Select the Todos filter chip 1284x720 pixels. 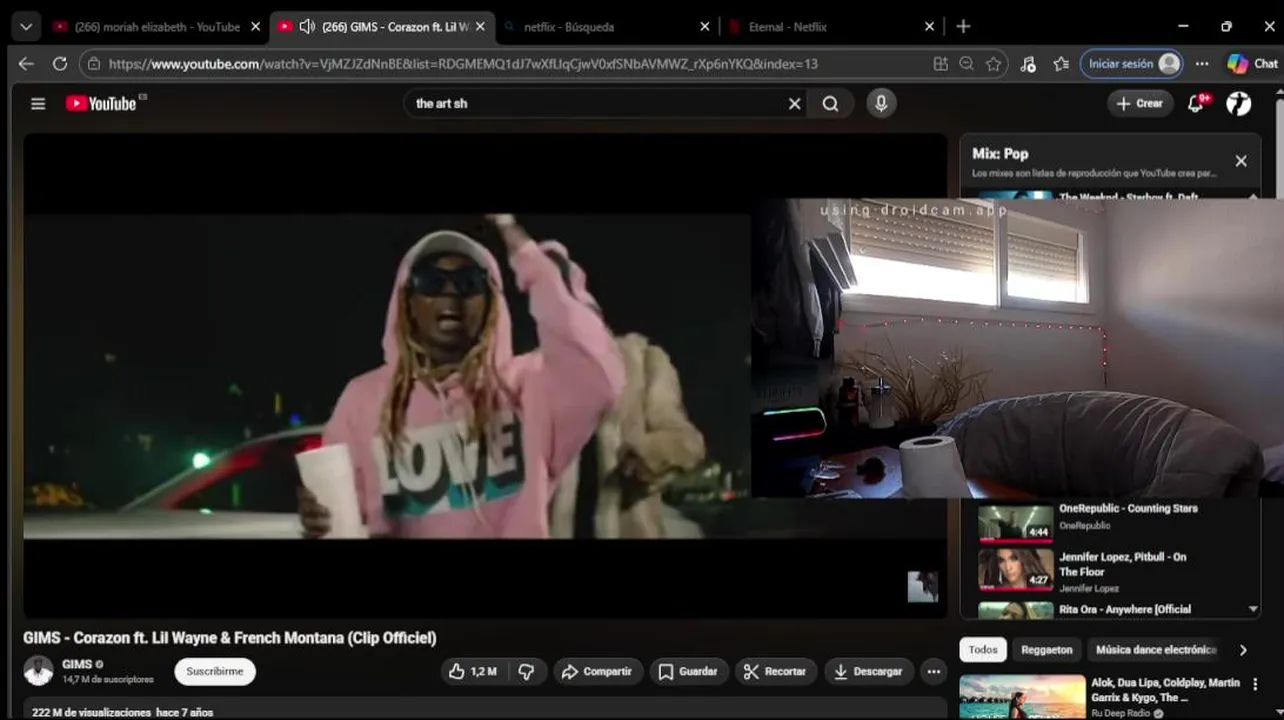(x=983, y=650)
